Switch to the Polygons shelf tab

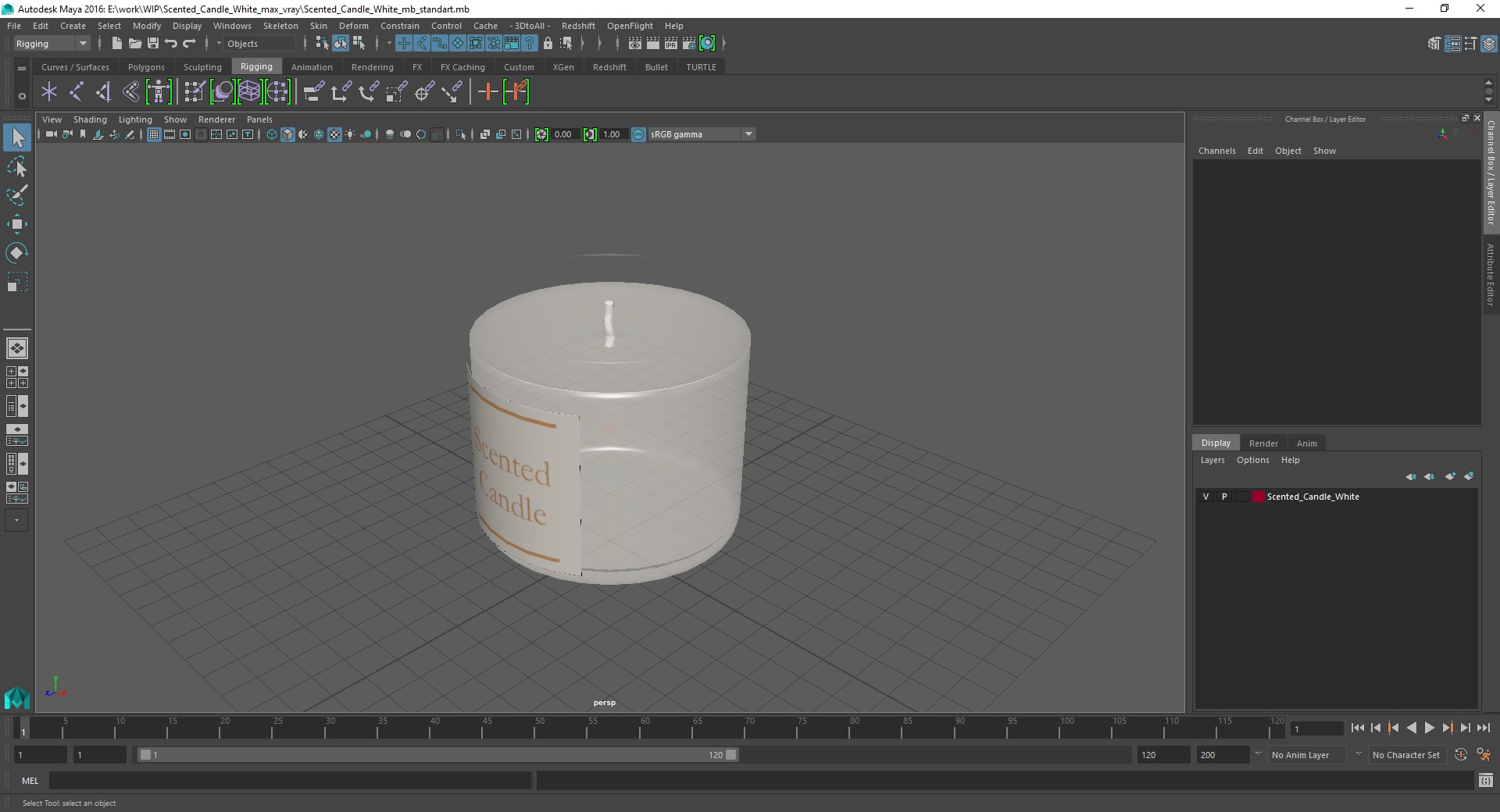146,67
